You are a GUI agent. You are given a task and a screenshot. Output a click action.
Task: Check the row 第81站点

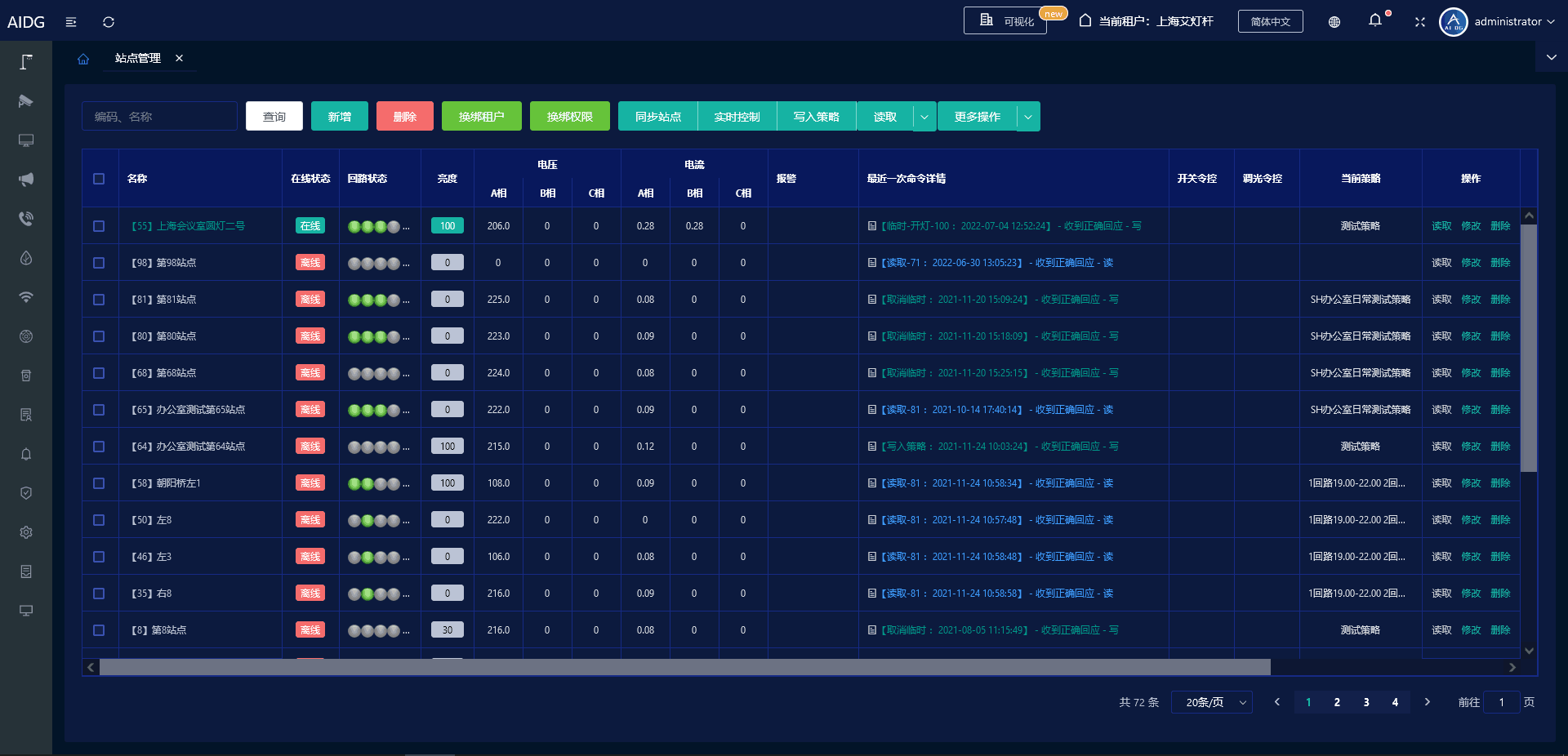[x=99, y=300]
